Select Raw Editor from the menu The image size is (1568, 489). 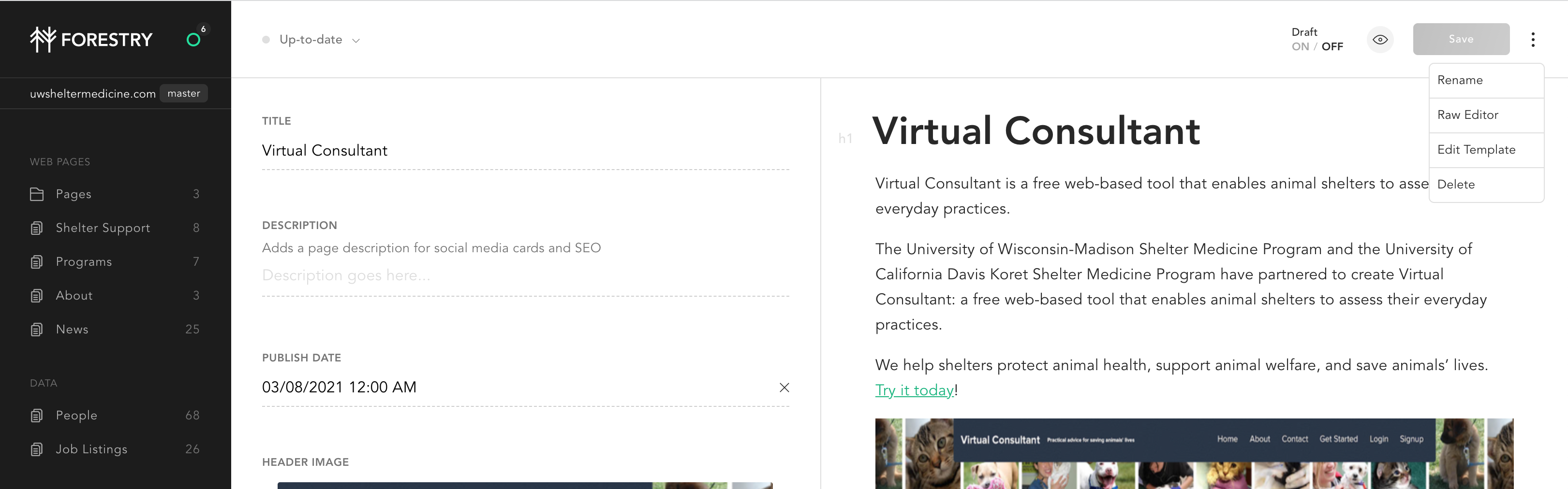1467,115
